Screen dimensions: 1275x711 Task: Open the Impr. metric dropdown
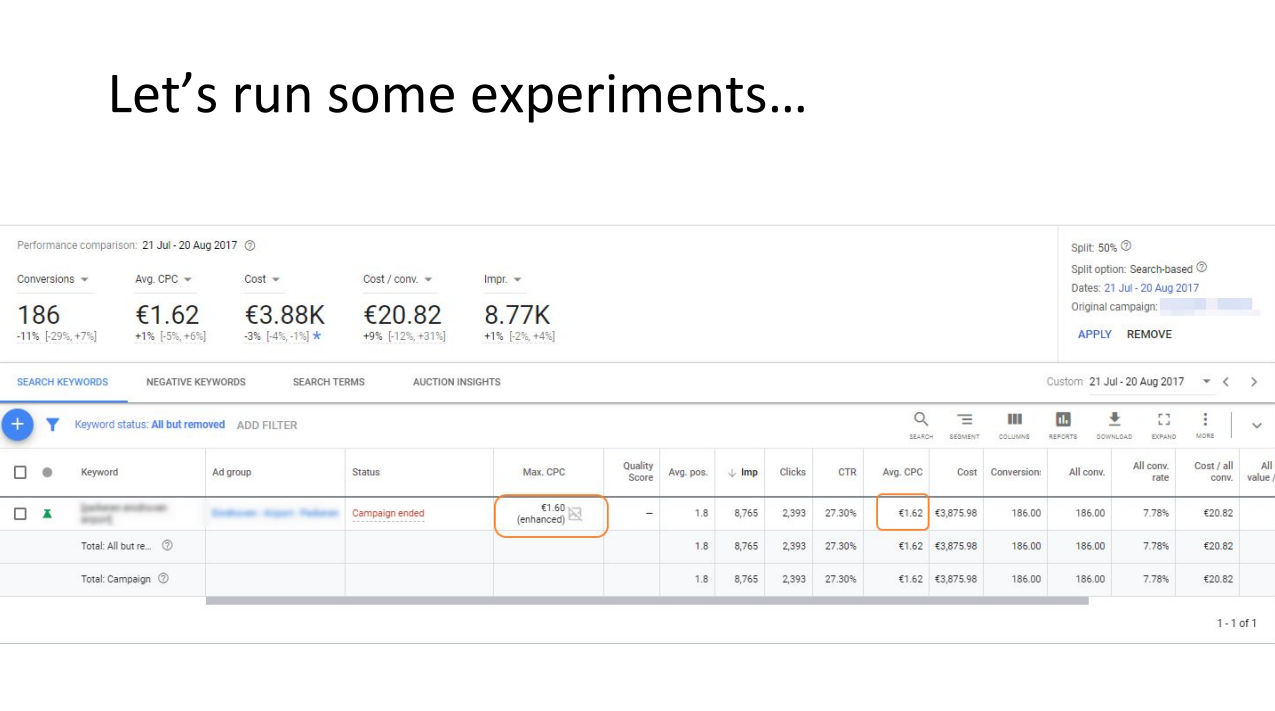(503, 279)
